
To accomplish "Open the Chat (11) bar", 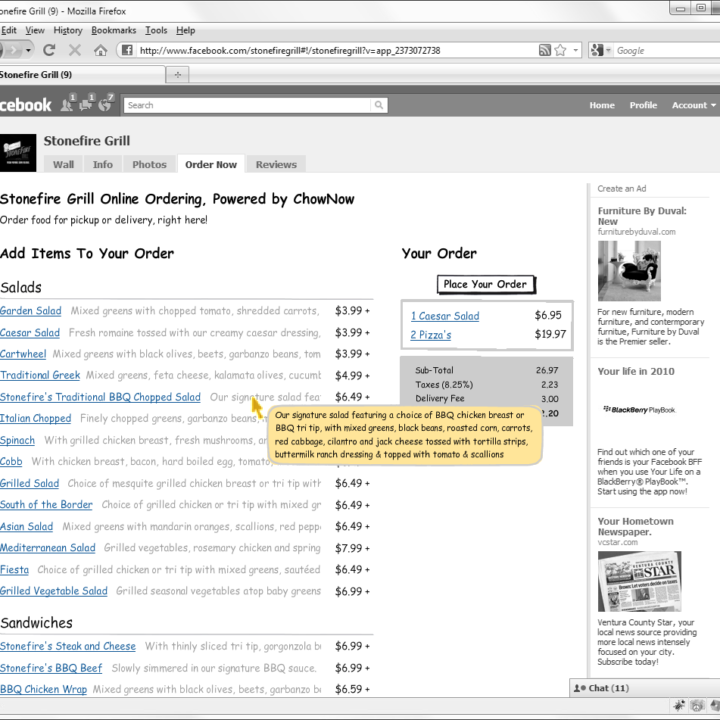I will (x=603, y=688).
